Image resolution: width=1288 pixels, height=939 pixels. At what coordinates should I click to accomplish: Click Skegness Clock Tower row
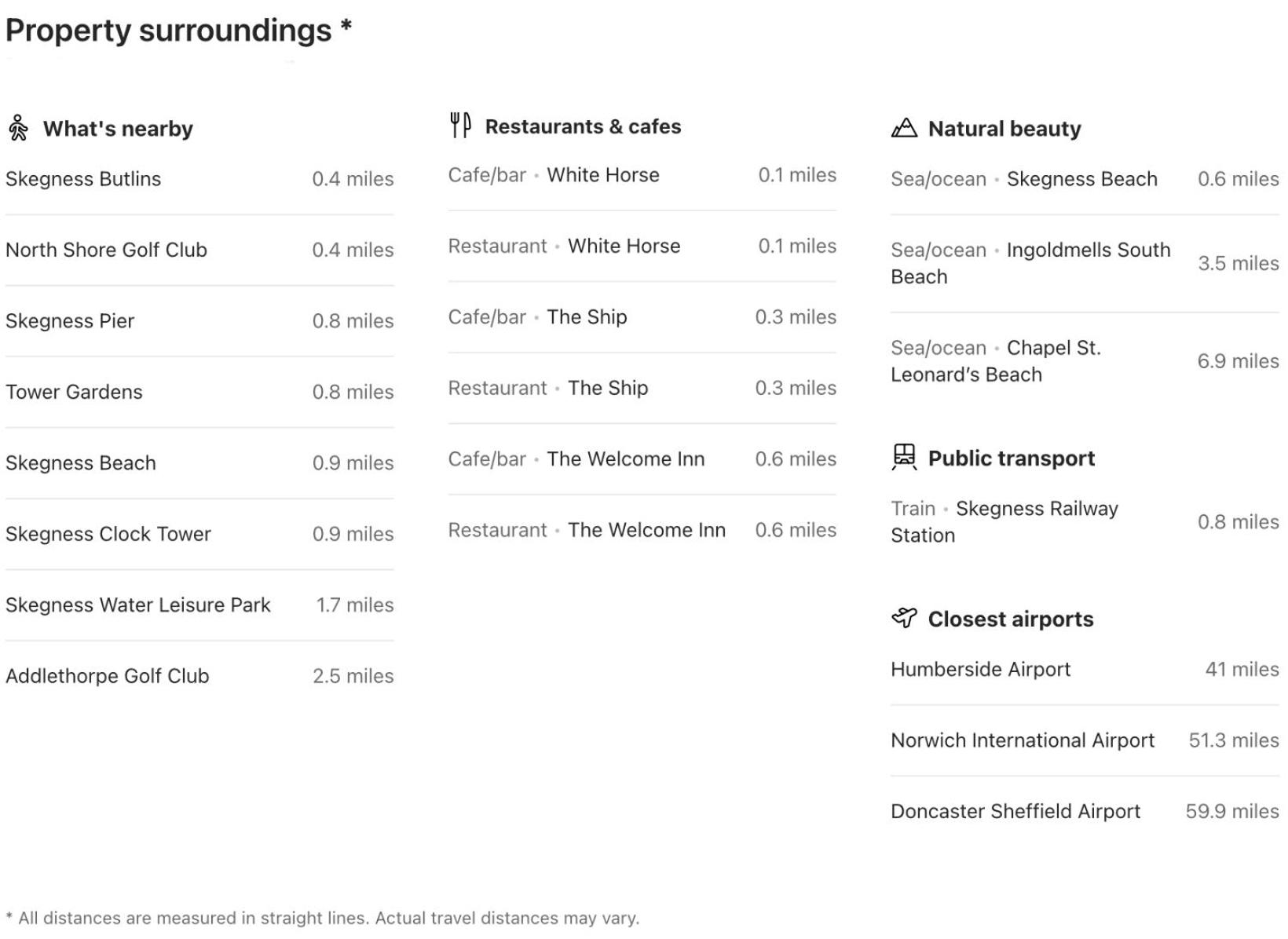tap(199, 534)
